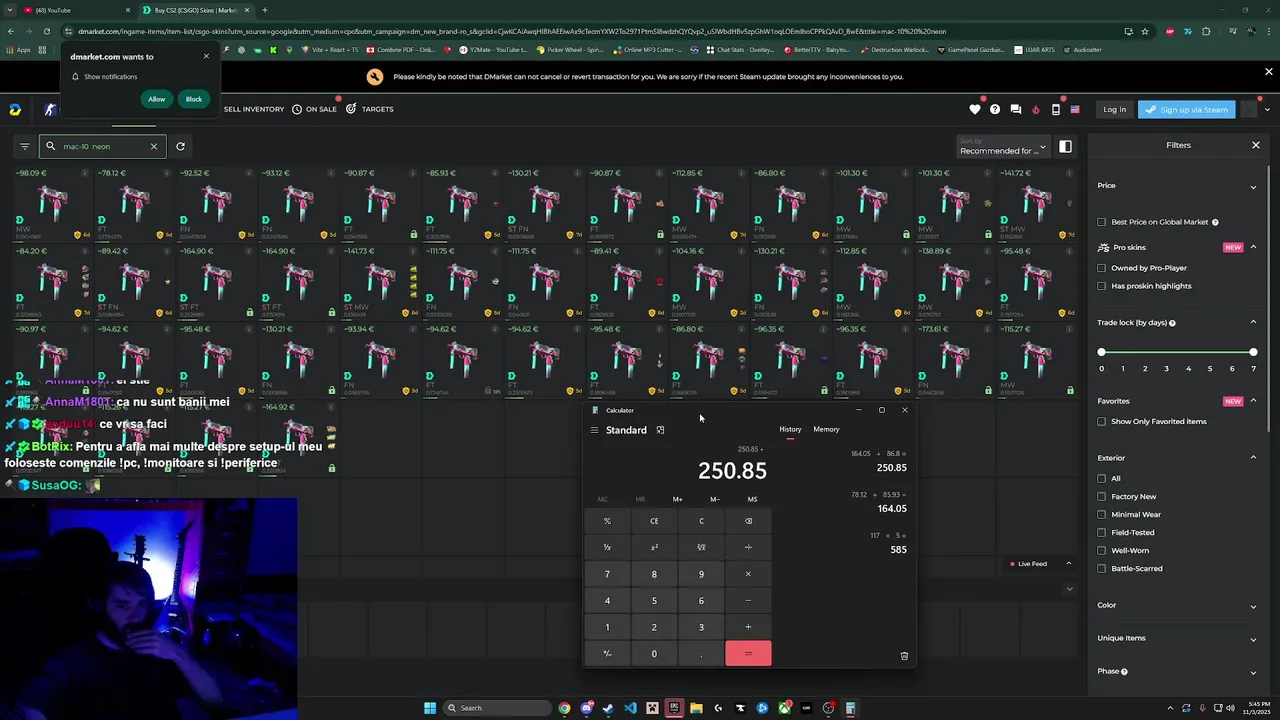Expand the Live Feed panel
Viewport: 1280px width, 720px height.
[x=1068, y=564]
